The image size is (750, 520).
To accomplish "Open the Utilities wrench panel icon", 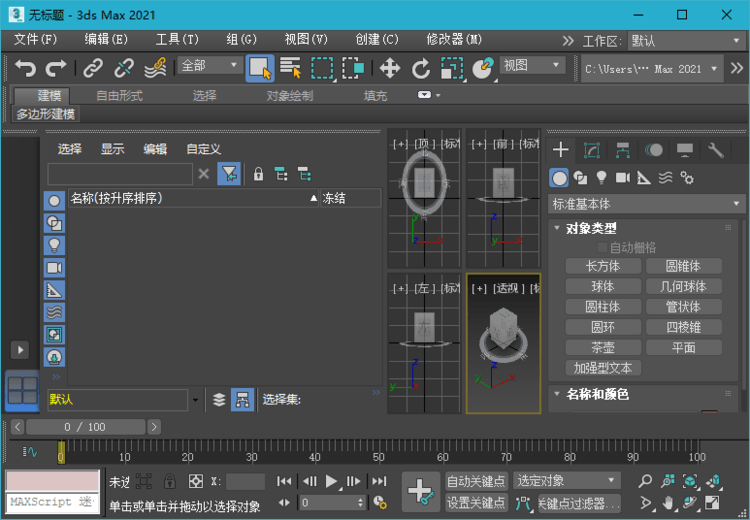I will click(716, 150).
